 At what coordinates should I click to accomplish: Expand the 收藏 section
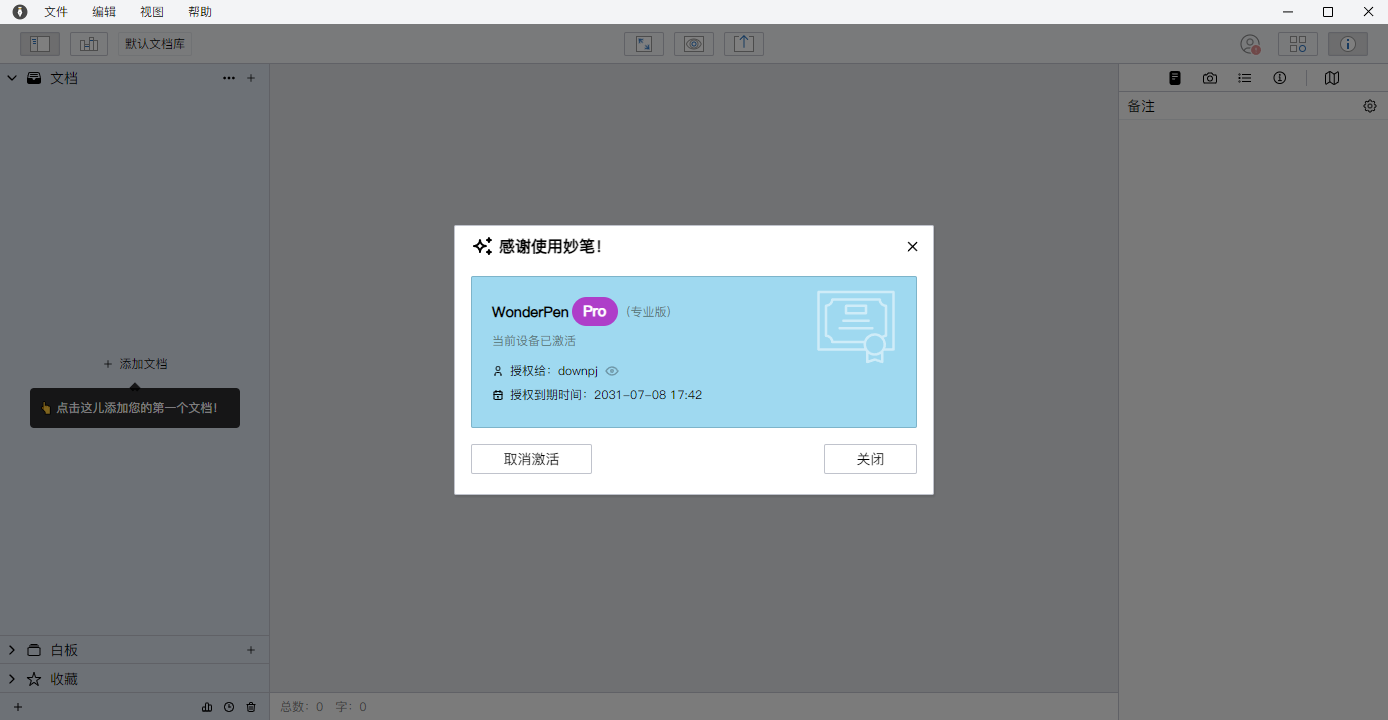pyautogui.click(x=12, y=679)
